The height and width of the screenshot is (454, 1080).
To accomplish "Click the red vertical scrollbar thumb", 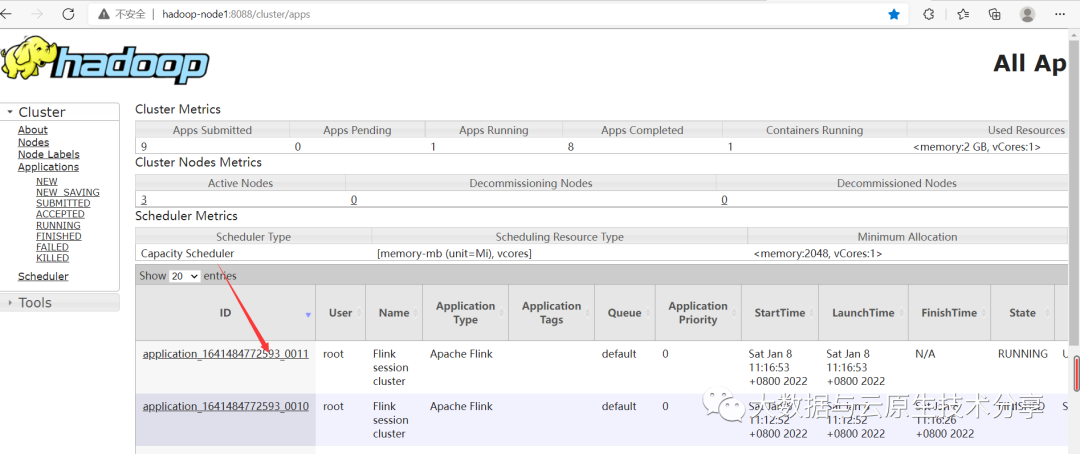I will [x=1077, y=374].
